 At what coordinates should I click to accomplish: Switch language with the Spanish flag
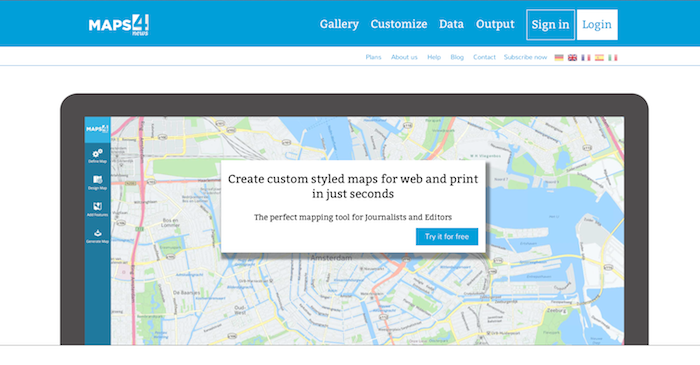[599, 58]
